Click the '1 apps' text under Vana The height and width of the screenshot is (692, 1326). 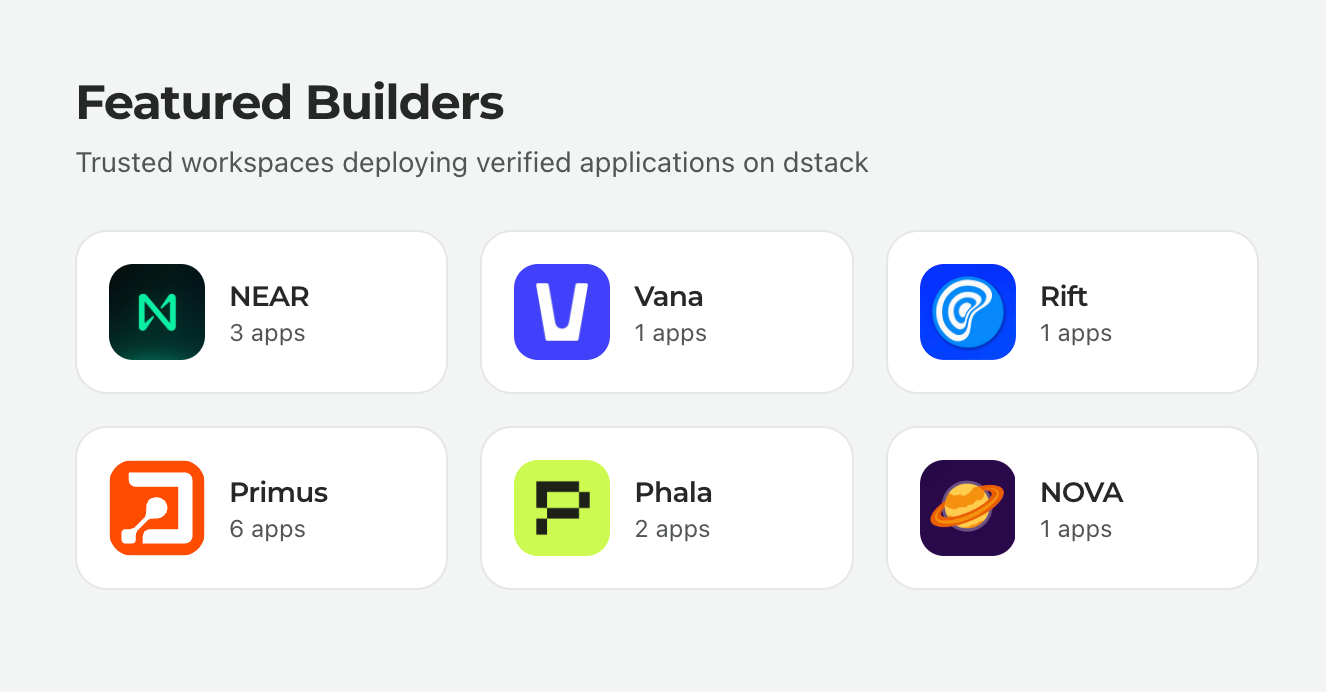(x=670, y=334)
